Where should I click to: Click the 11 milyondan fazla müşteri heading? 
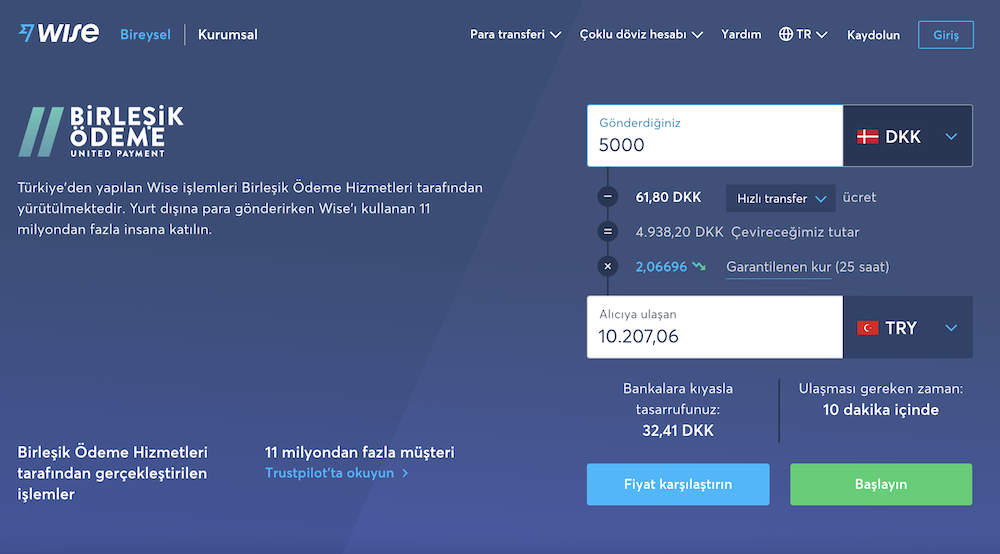(x=360, y=453)
